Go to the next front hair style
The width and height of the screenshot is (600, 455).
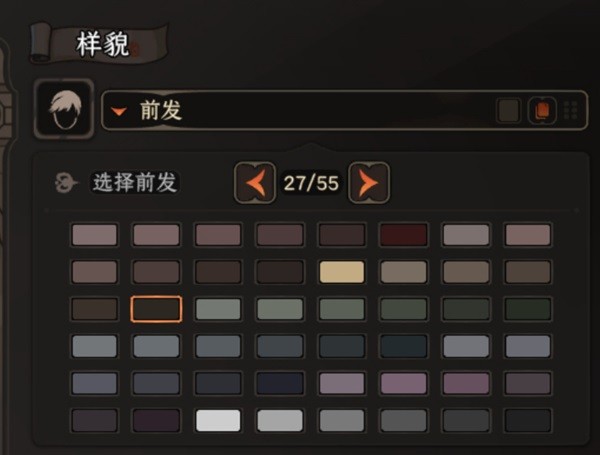pyautogui.click(x=369, y=183)
